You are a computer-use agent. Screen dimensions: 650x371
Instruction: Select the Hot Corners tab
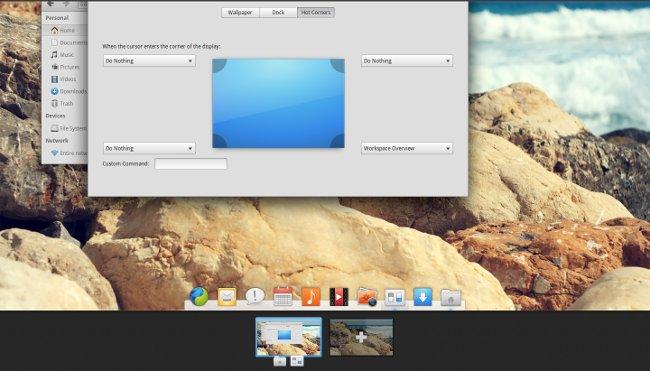pyautogui.click(x=316, y=12)
